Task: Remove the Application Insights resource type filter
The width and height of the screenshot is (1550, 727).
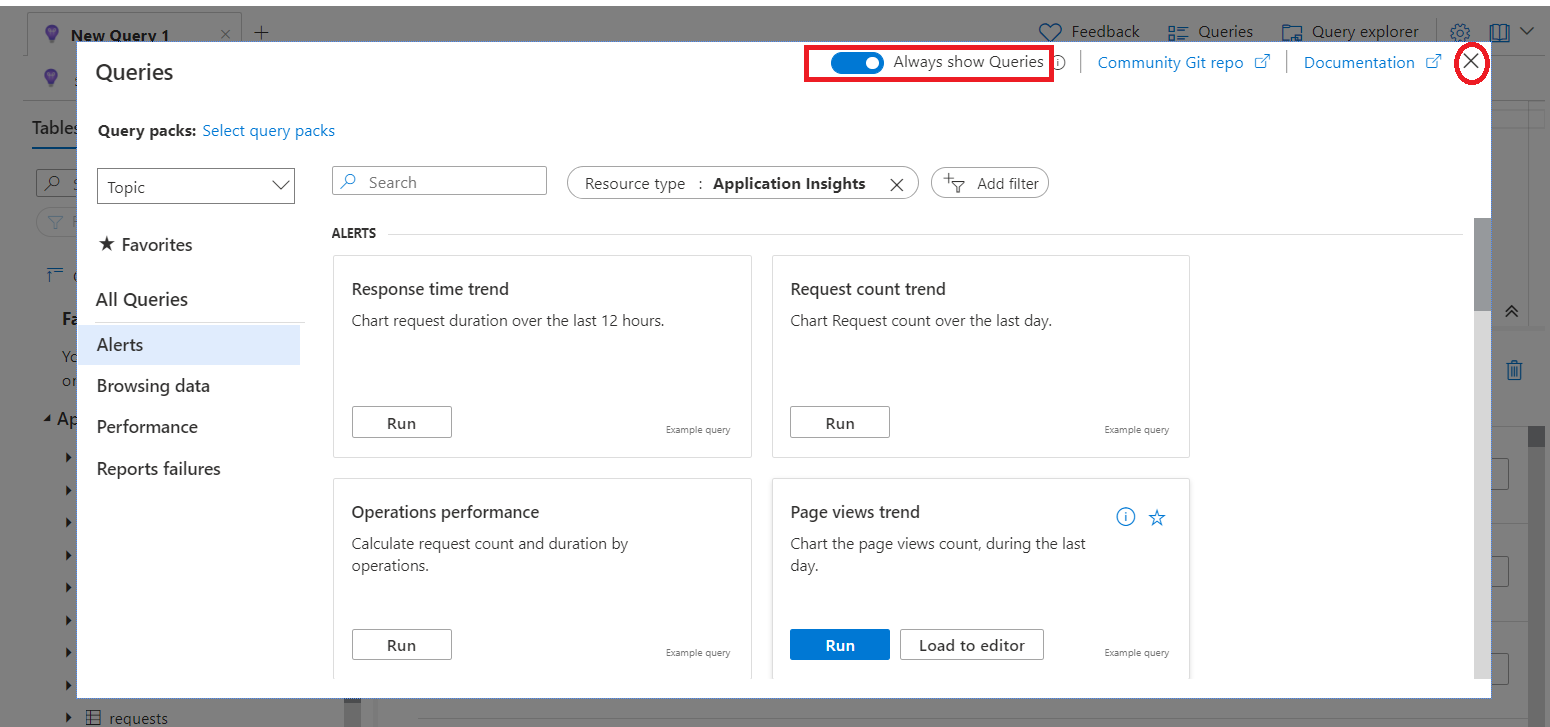Action: (x=897, y=184)
